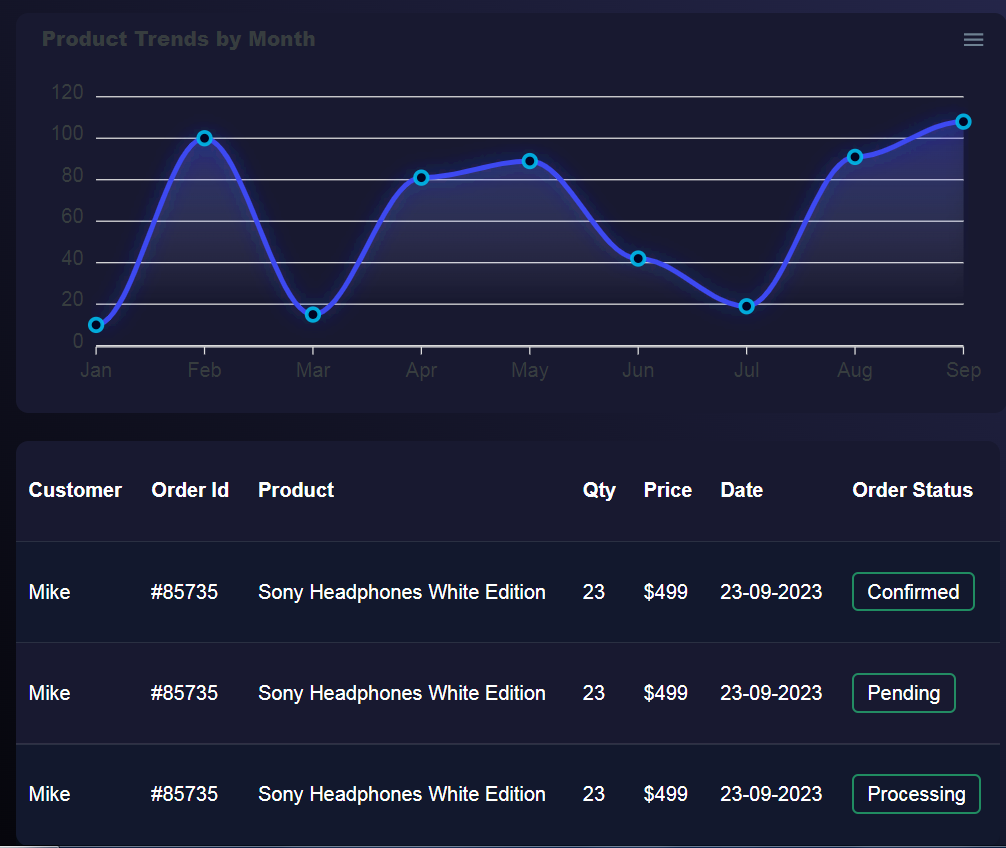
Task: Select the Order Status column header
Action: [912, 490]
